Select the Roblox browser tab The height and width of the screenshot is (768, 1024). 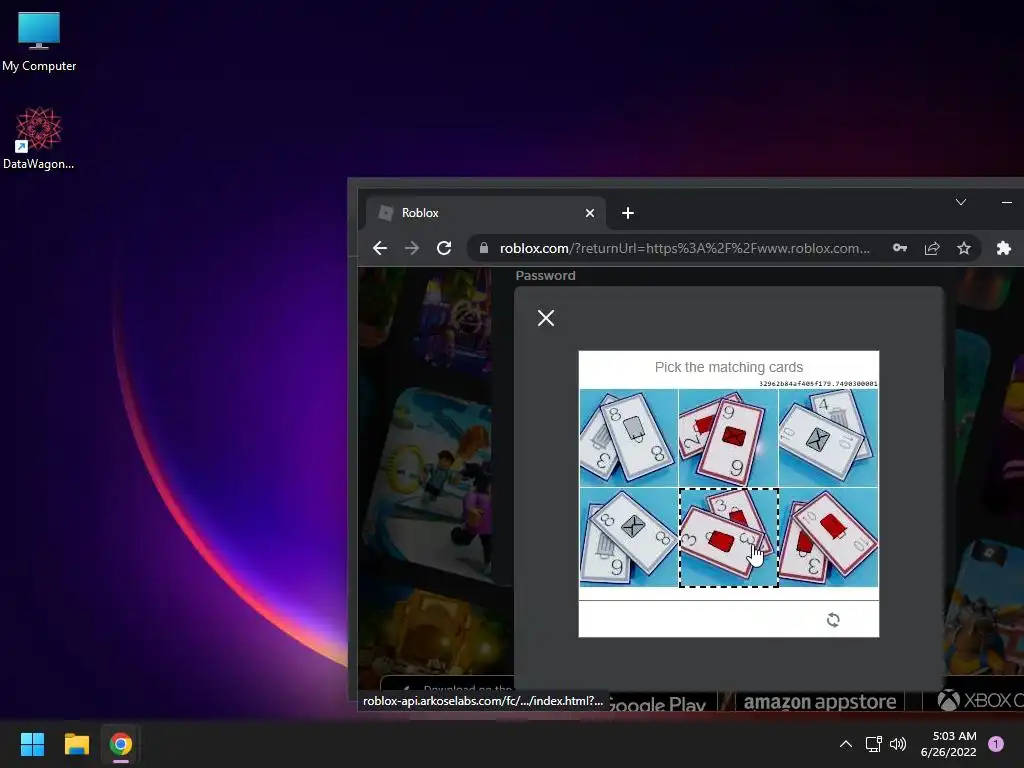click(x=485, y=213)
